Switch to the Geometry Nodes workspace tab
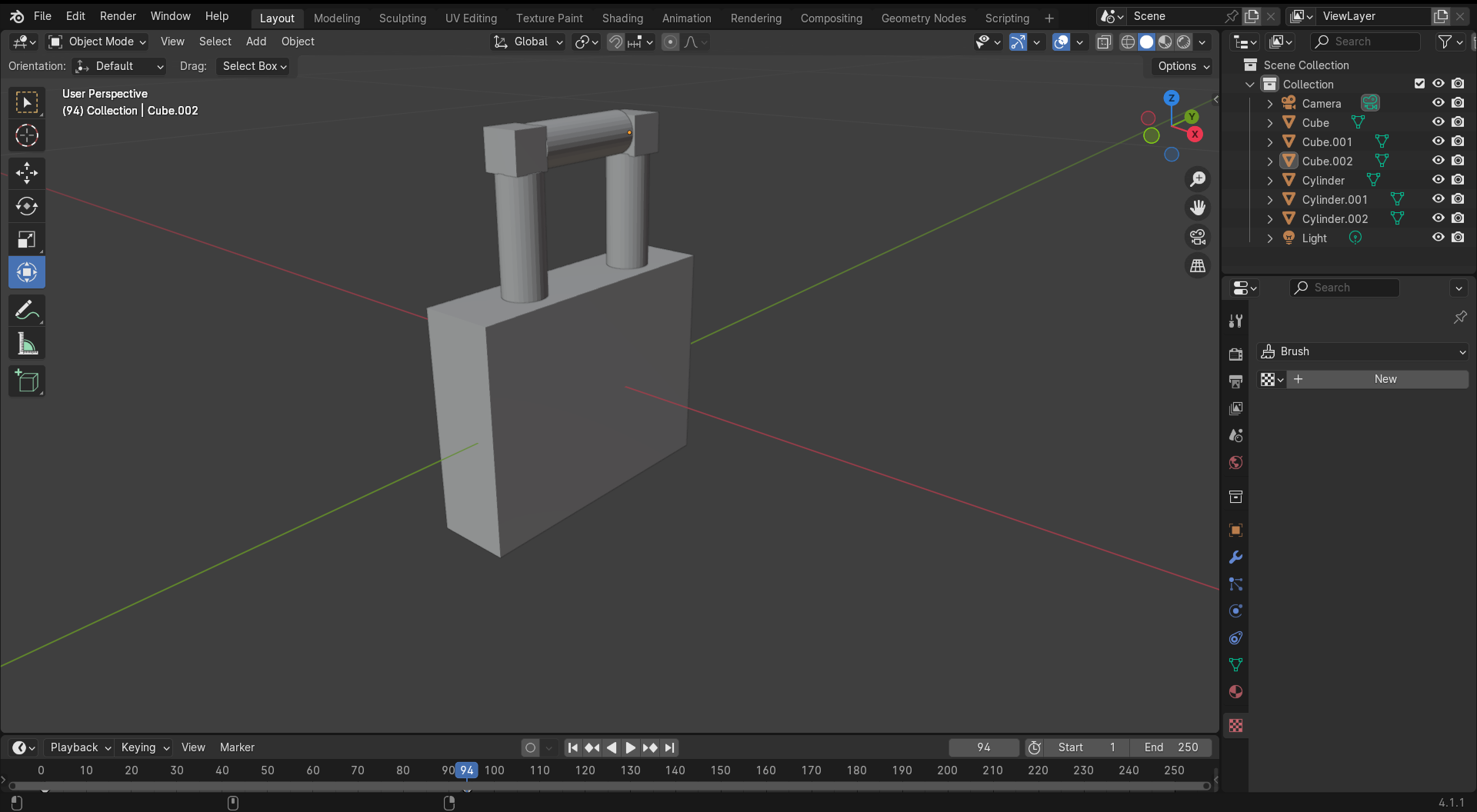 tap(923, 18)
